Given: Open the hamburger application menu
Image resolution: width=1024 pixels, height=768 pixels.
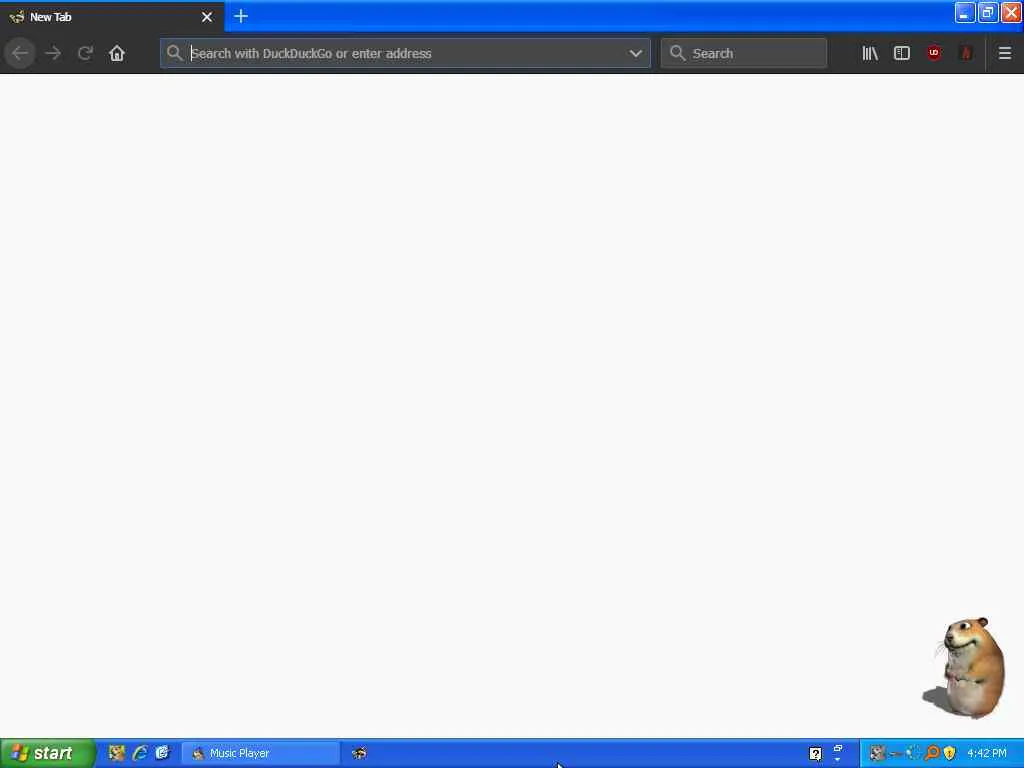Looking at the screenshot, I should click(1004, 53).
